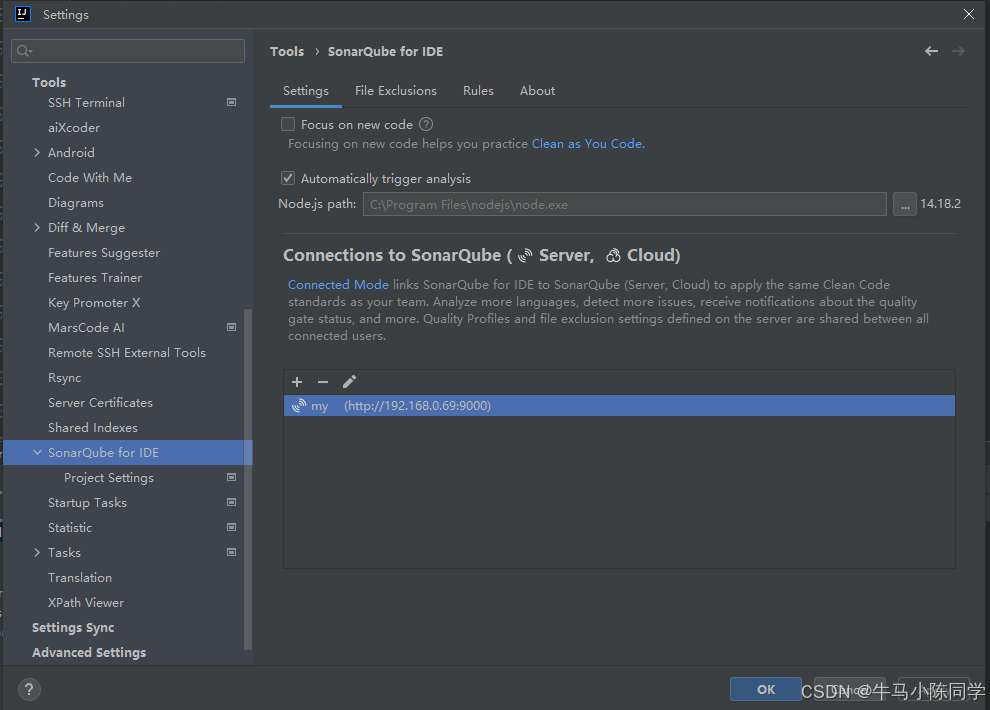Select Diagrams in the tree
Screen dimensions: 990x710
pos(76,203)
